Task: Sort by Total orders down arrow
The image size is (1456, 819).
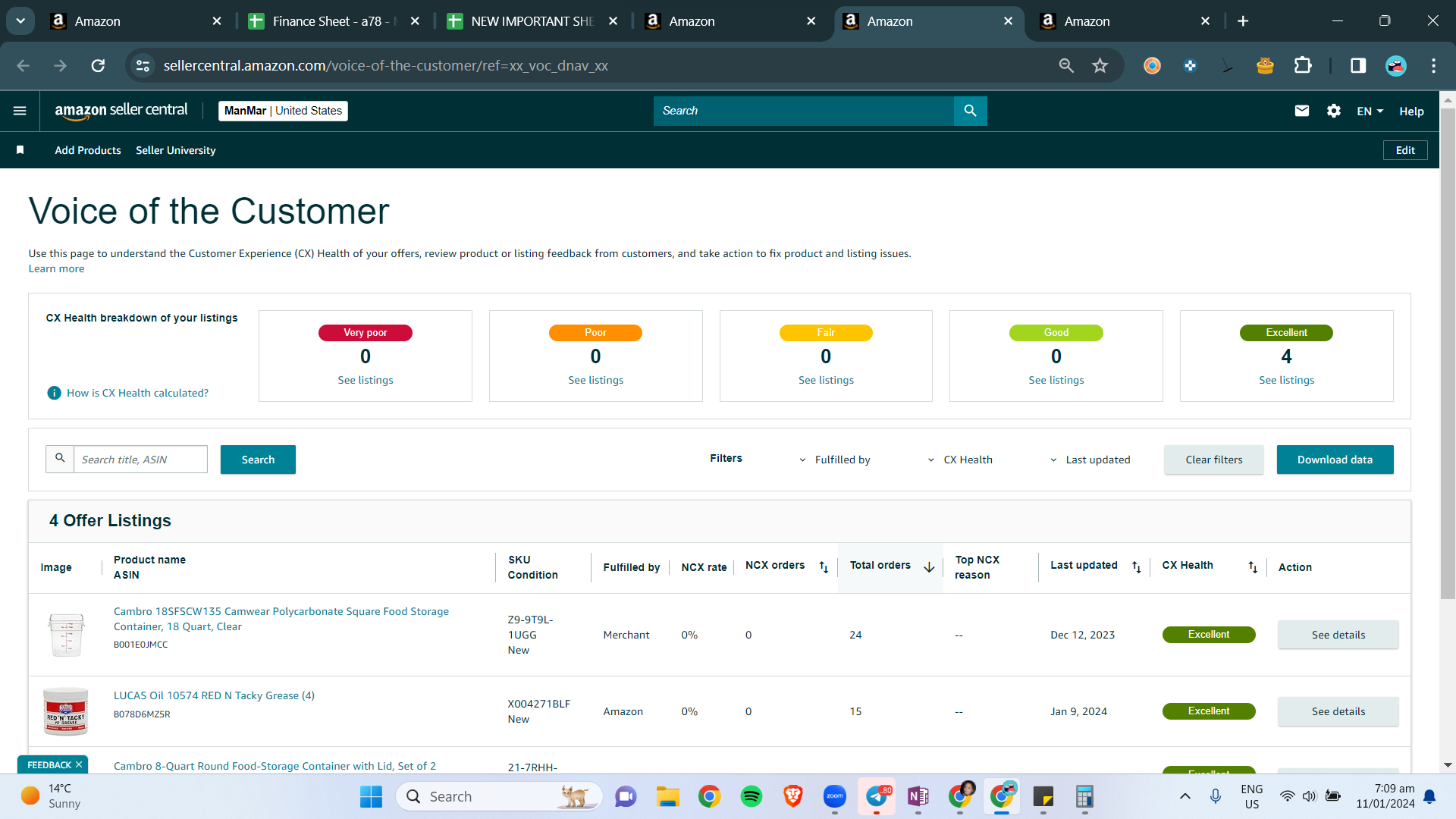Action: pos(929,567)
